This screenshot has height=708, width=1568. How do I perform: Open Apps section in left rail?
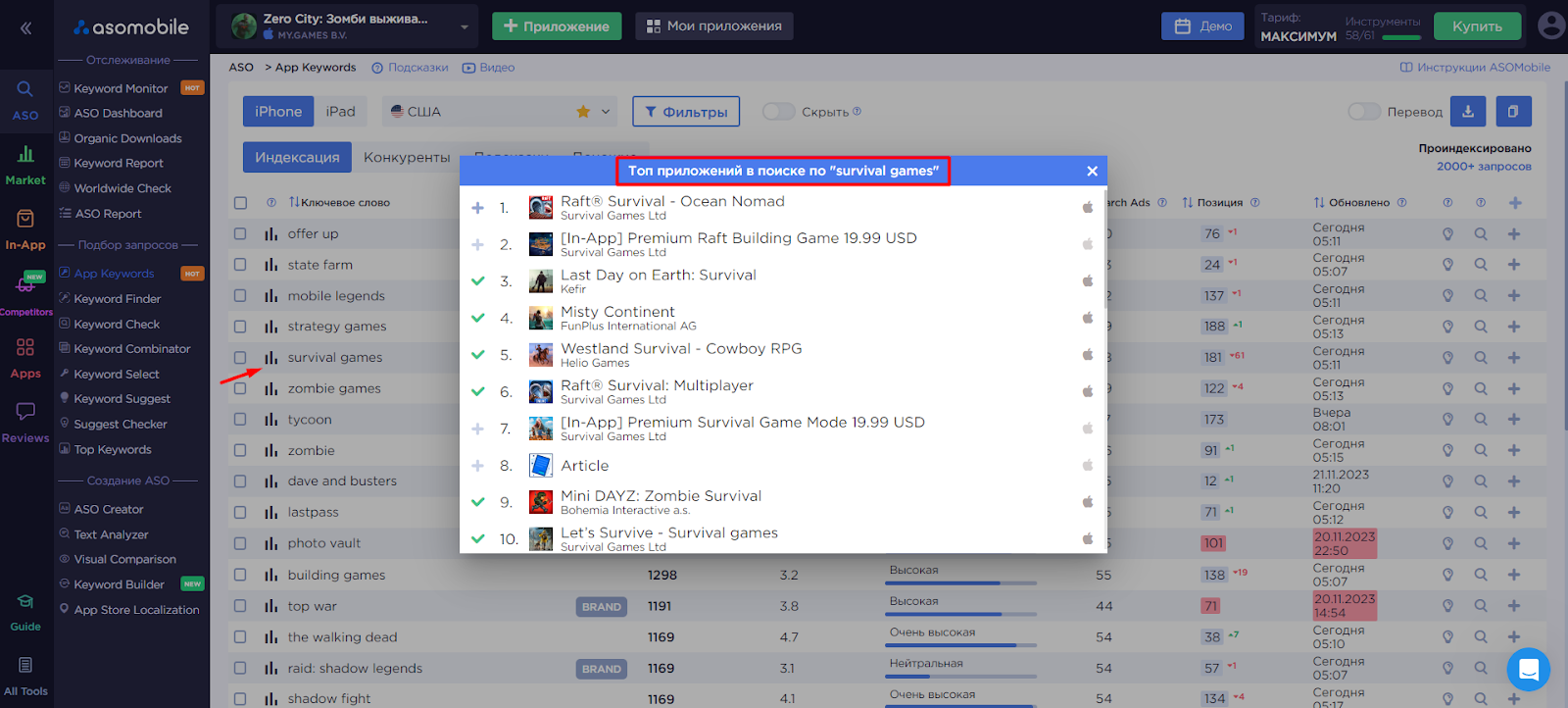point(25,359)
